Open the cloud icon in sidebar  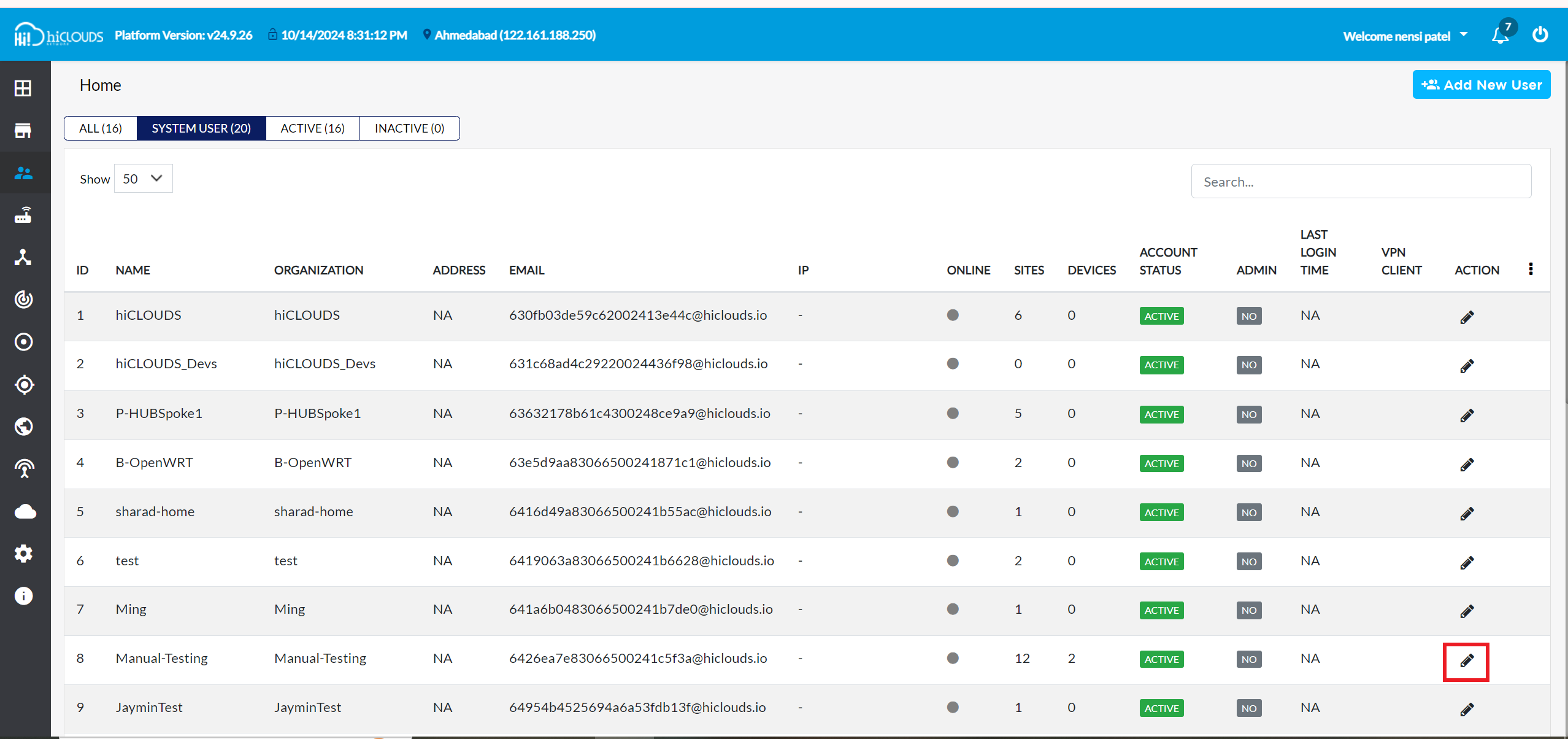pos(25,511)
